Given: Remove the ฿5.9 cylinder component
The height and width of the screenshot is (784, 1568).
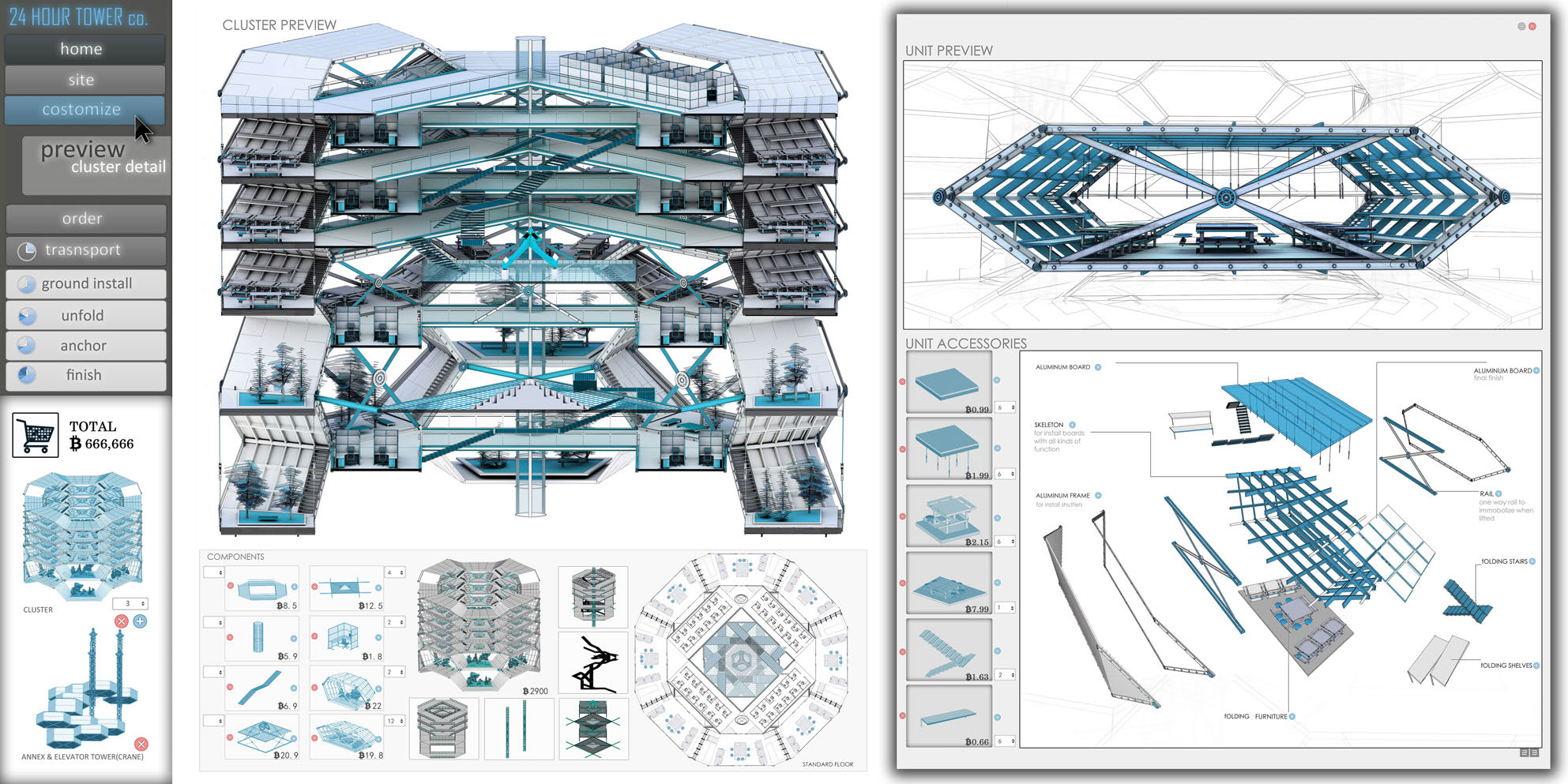Looking at the screenshot, I should pos(231,637).
